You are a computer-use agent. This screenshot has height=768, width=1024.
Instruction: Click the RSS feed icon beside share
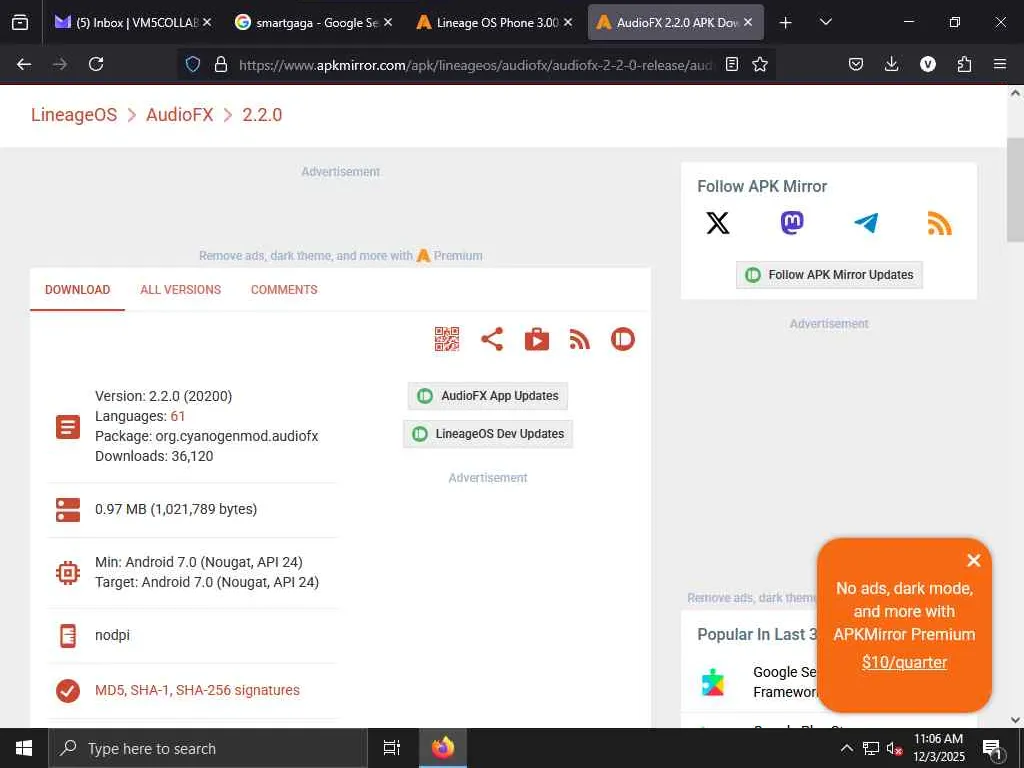pos(579,340)
